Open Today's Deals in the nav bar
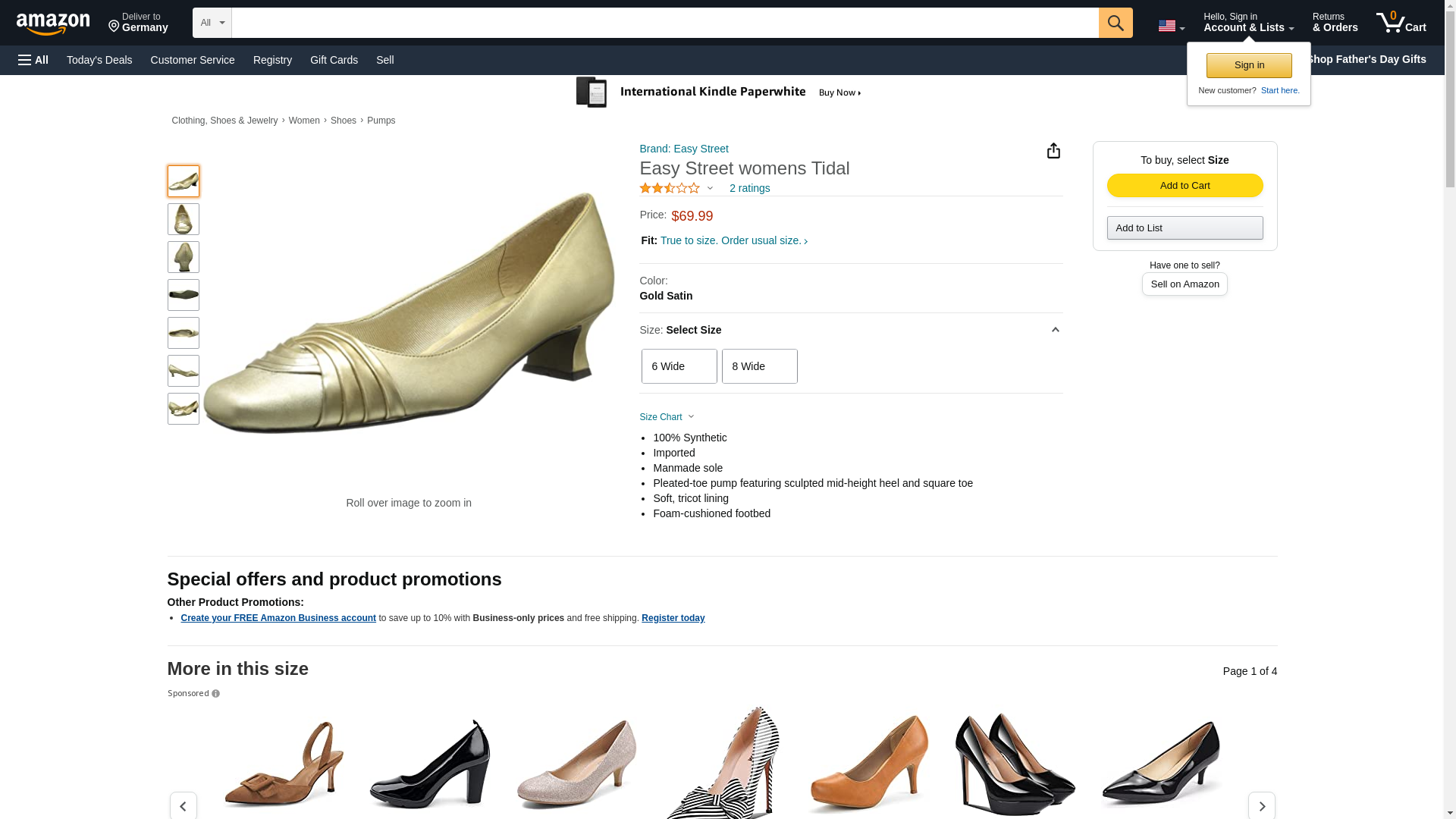 point(99,60)
